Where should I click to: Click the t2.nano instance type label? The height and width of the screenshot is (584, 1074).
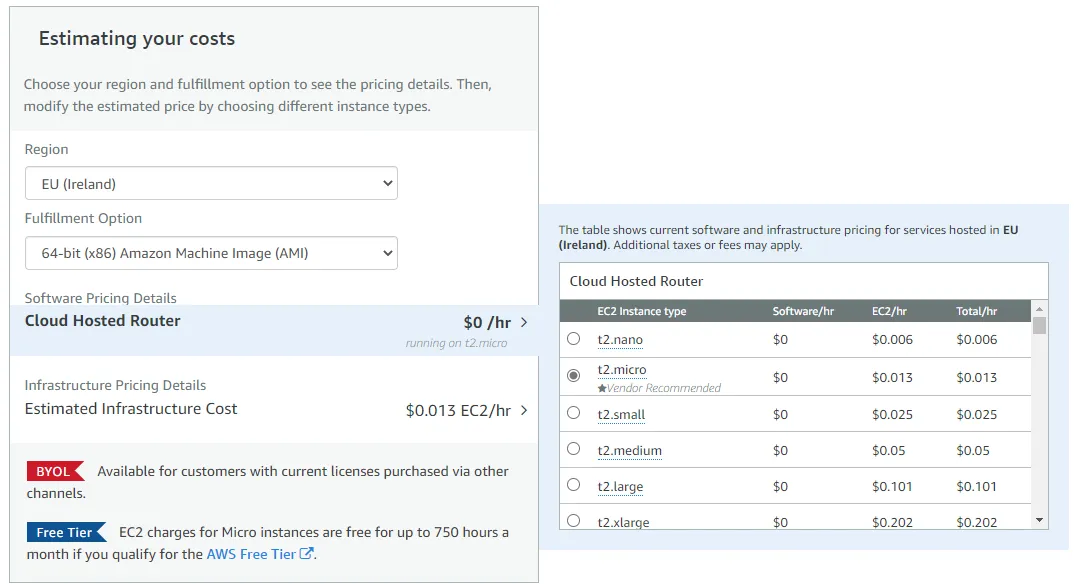pos(620,340)
